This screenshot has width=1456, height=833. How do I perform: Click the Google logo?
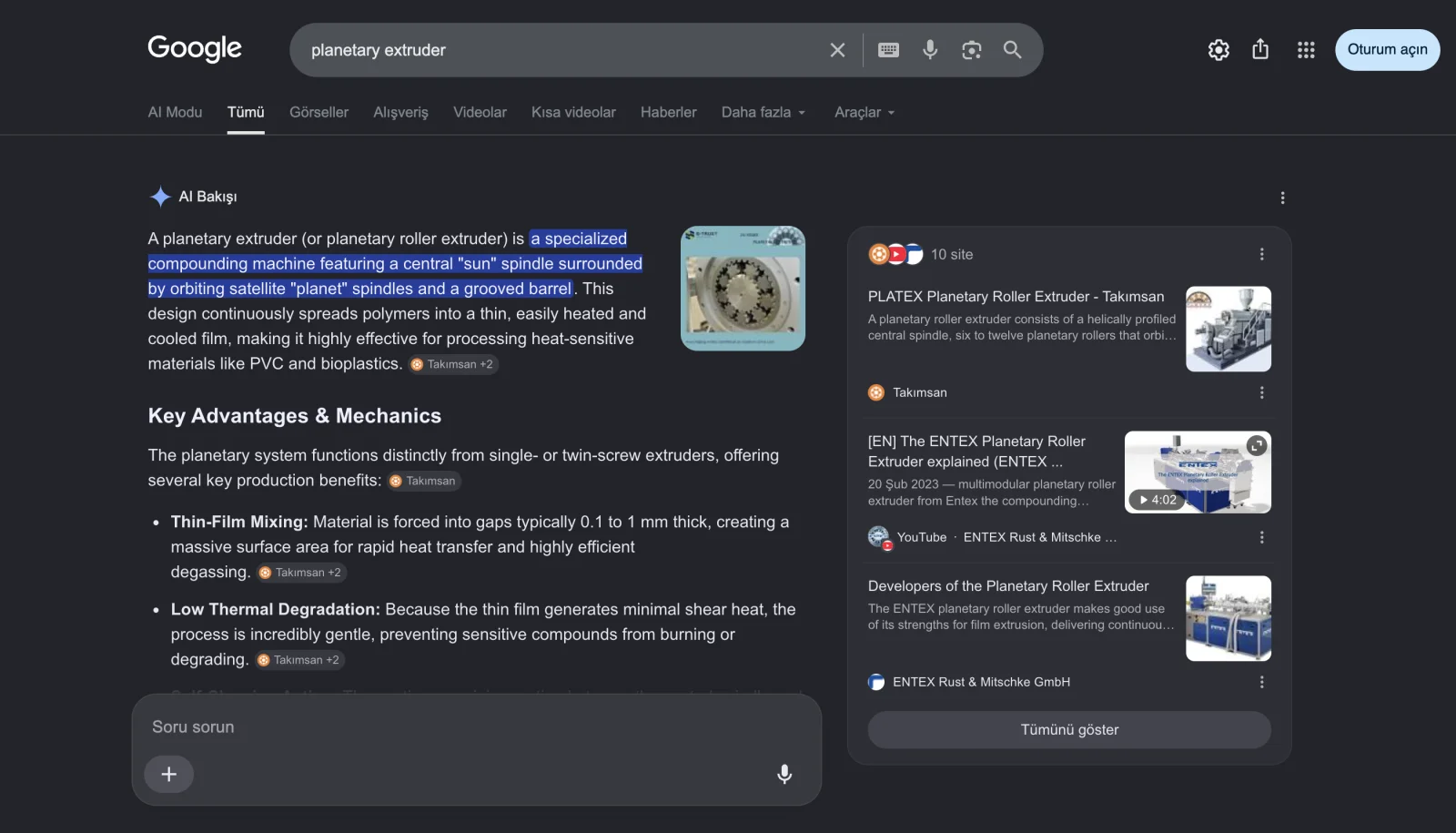coord(195,48)
